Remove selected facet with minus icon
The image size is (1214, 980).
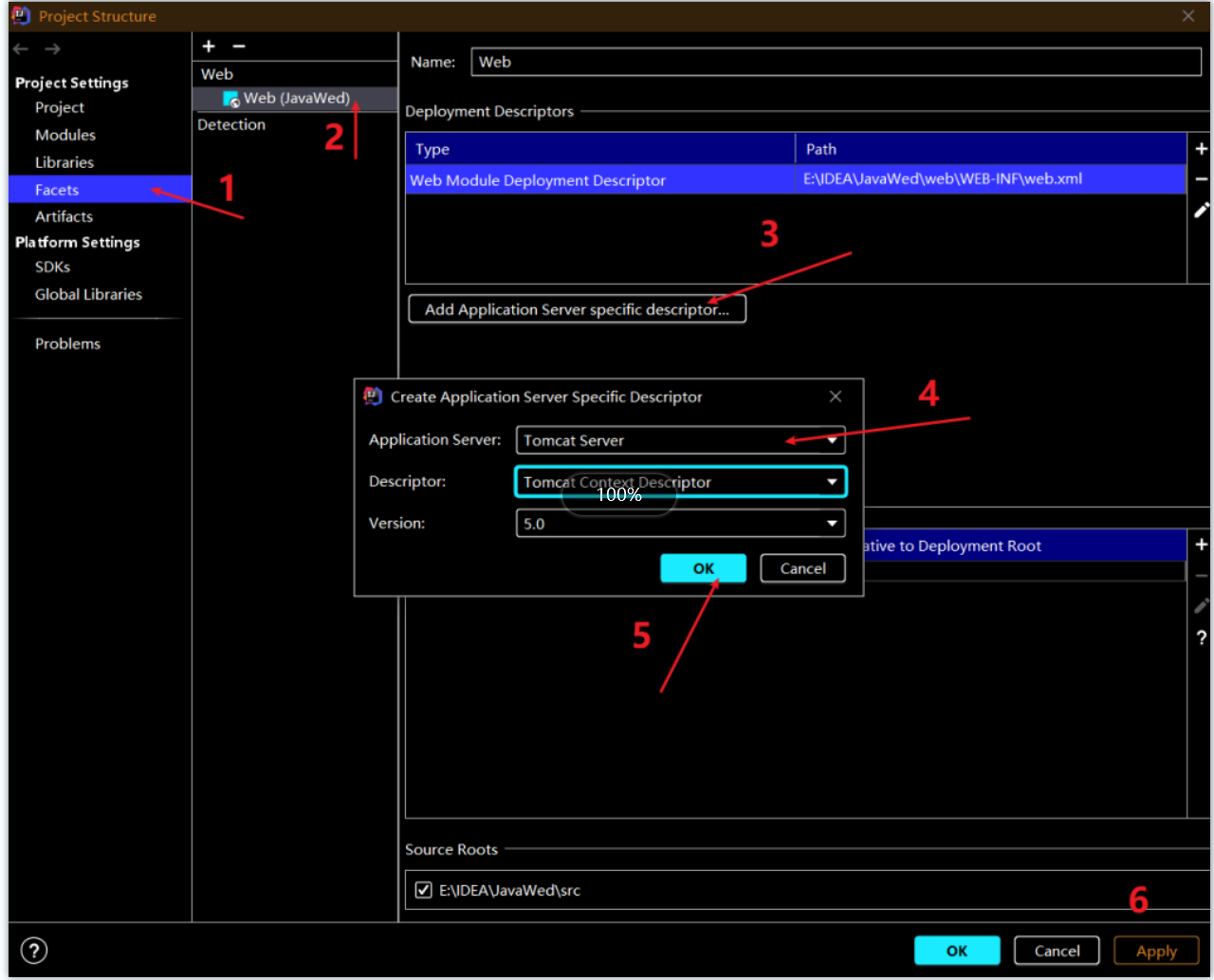point(239,46)
